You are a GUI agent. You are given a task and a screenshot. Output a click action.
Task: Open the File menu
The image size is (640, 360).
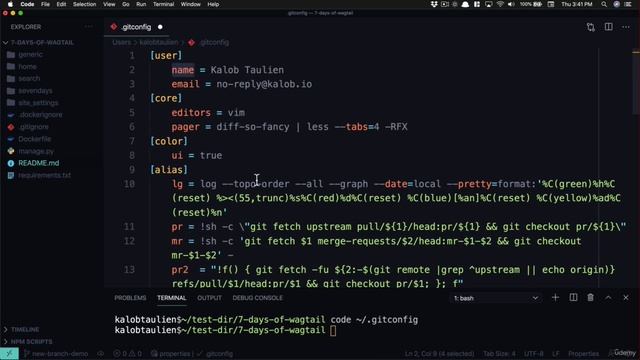45,4
